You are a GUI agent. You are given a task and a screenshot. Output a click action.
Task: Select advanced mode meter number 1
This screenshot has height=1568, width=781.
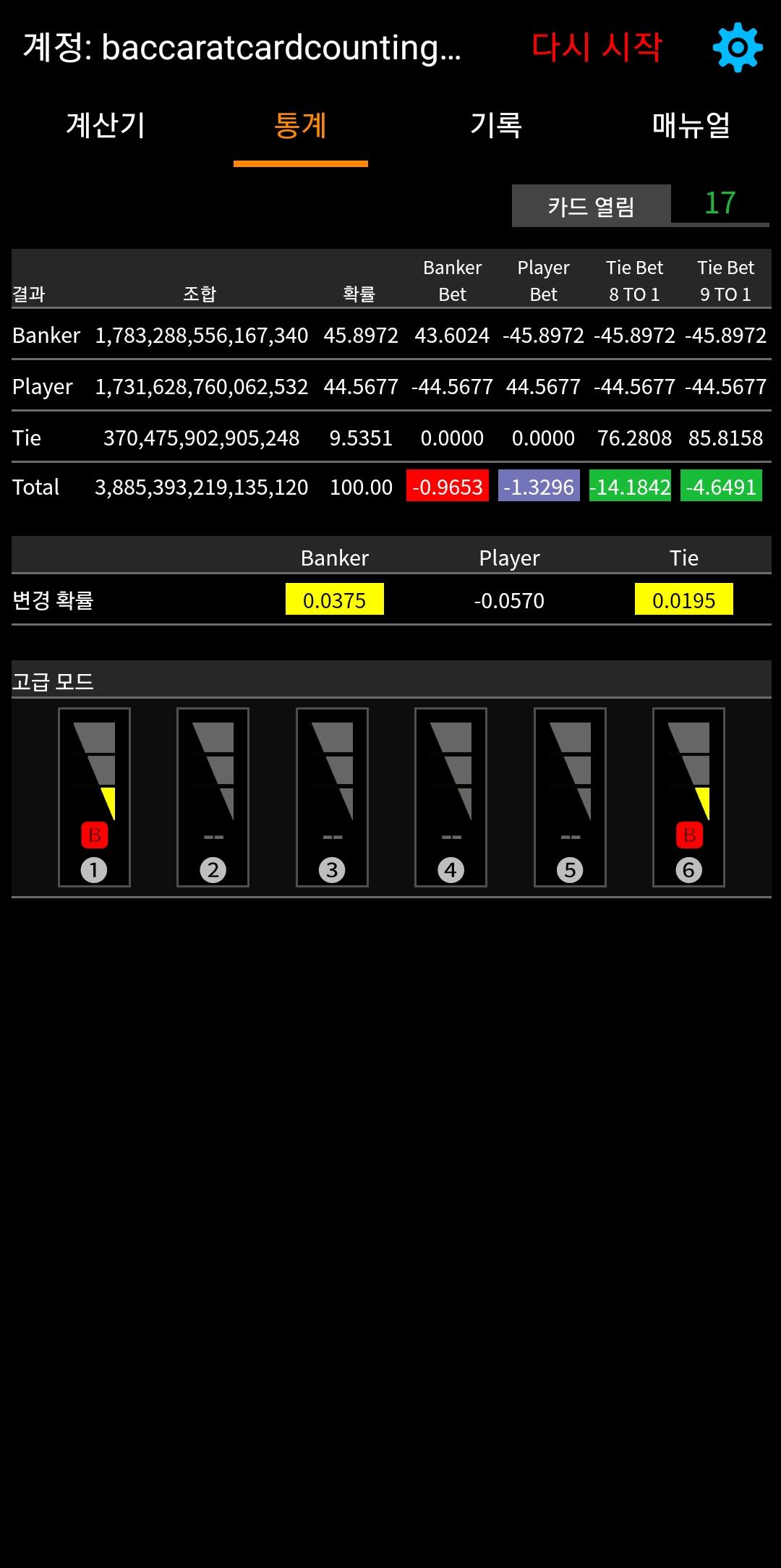pyautogui.click(x=94, y=797)
